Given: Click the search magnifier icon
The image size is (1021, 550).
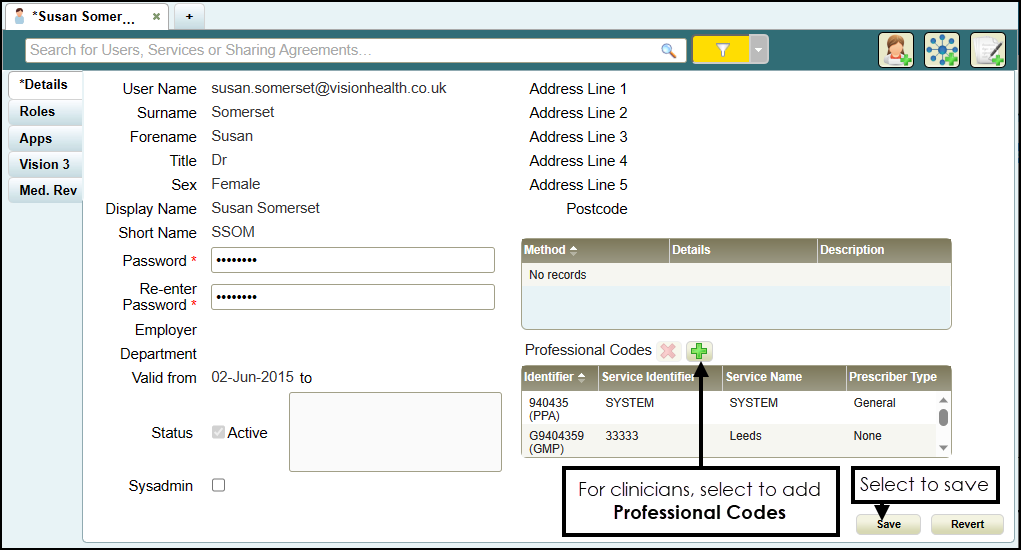Looking at the screenshot, I should [x=668, y=50].
